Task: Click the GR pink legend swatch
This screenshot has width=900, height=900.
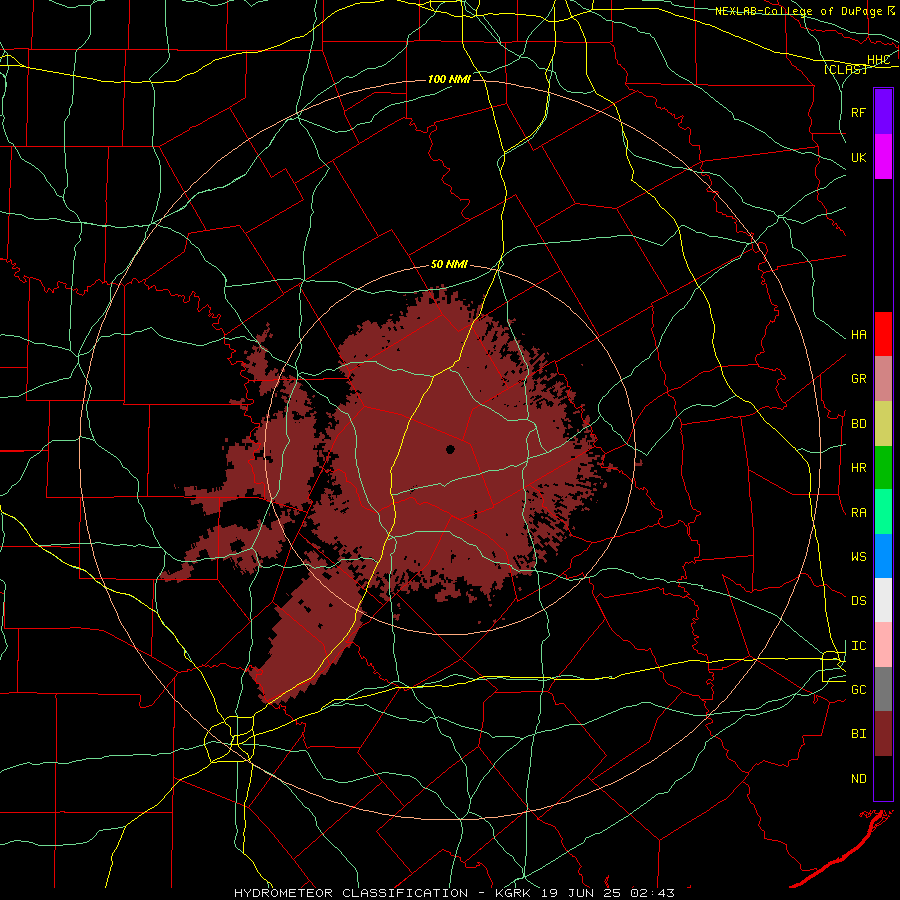Action: point(883,378)
